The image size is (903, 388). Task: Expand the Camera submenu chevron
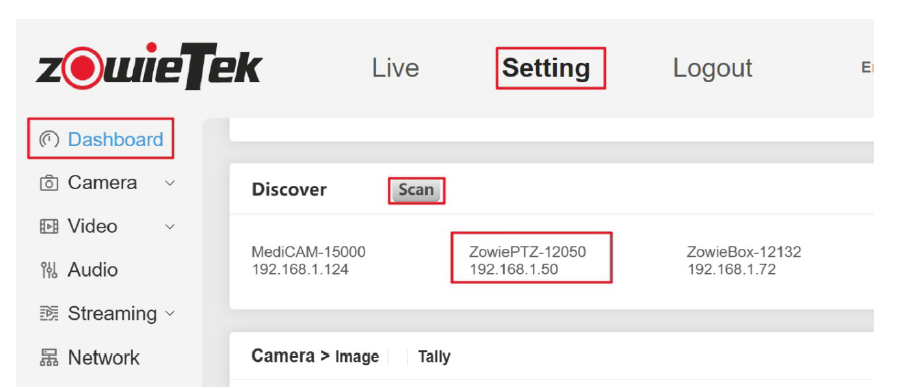tap(170, 183)
